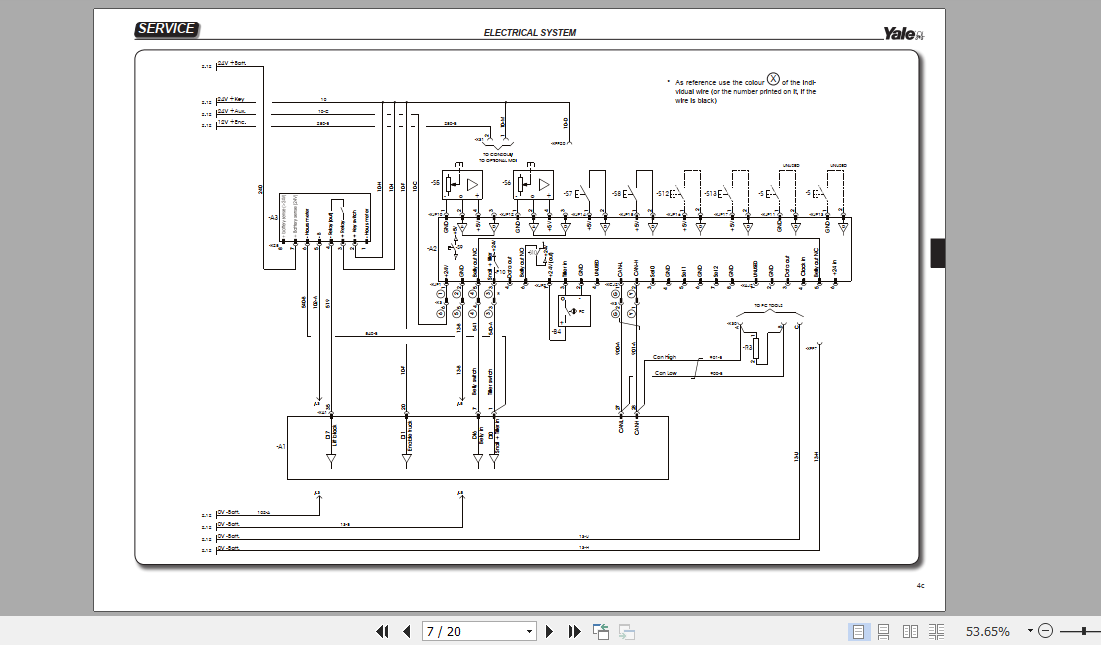Image resolution: width=1101 pixels, height=645 pixels.
Task: Click the Yale logo in header
Action: click(x=904, y=33)
